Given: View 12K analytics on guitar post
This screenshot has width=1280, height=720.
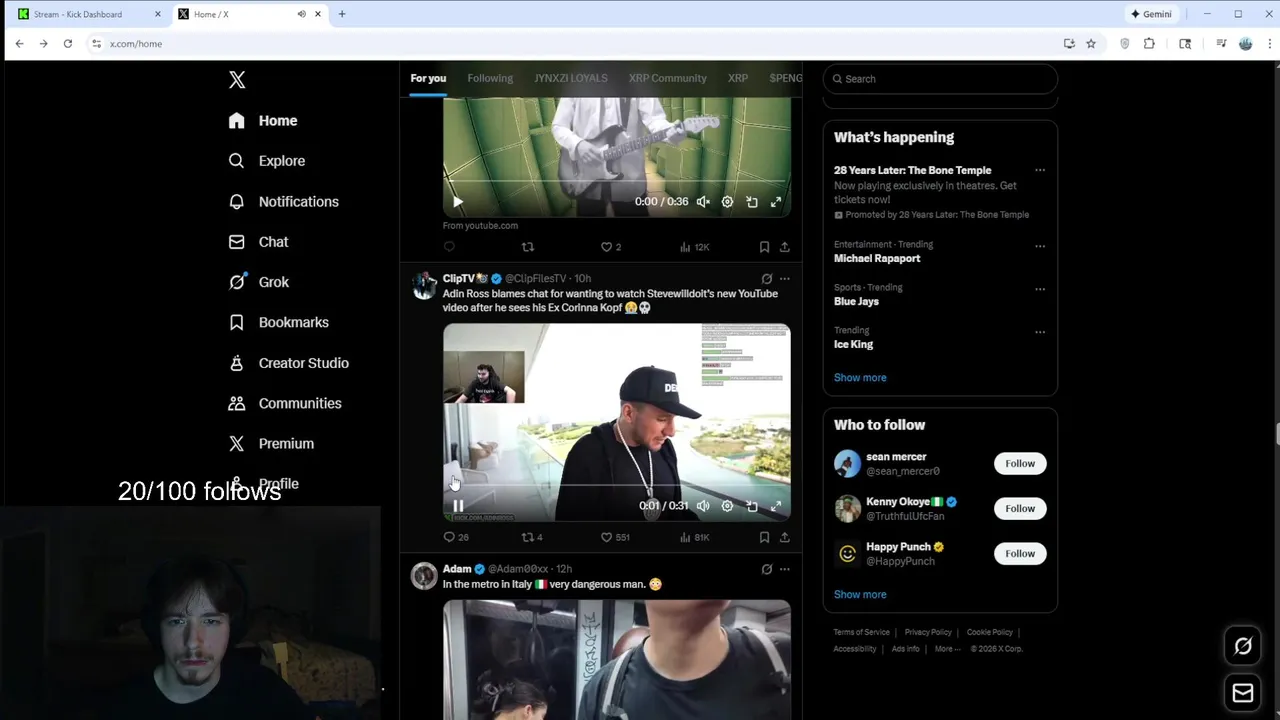Looking at the screenshot, I should coord(694,247).
